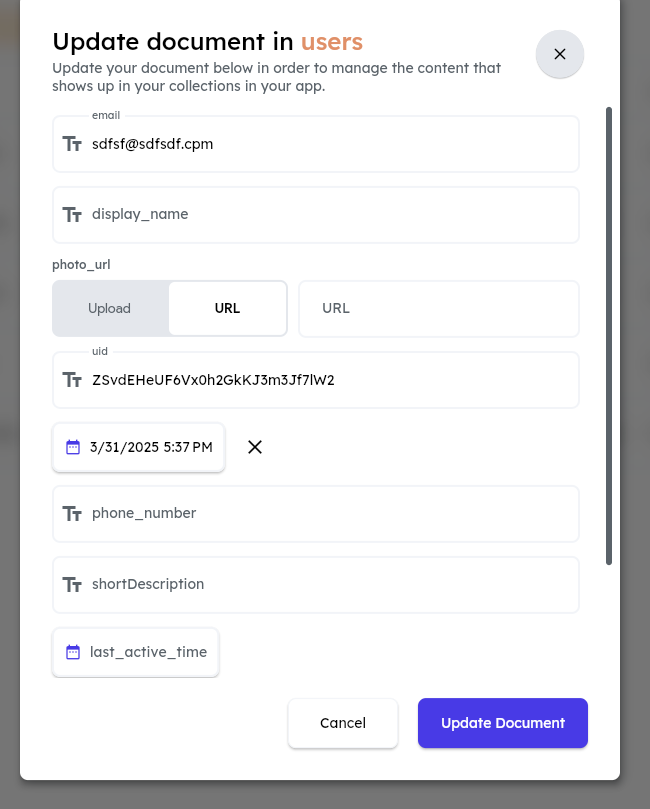Screen dimensions: 650x809
Task: Click the text-type icon in email field
Action: point(72,144)
